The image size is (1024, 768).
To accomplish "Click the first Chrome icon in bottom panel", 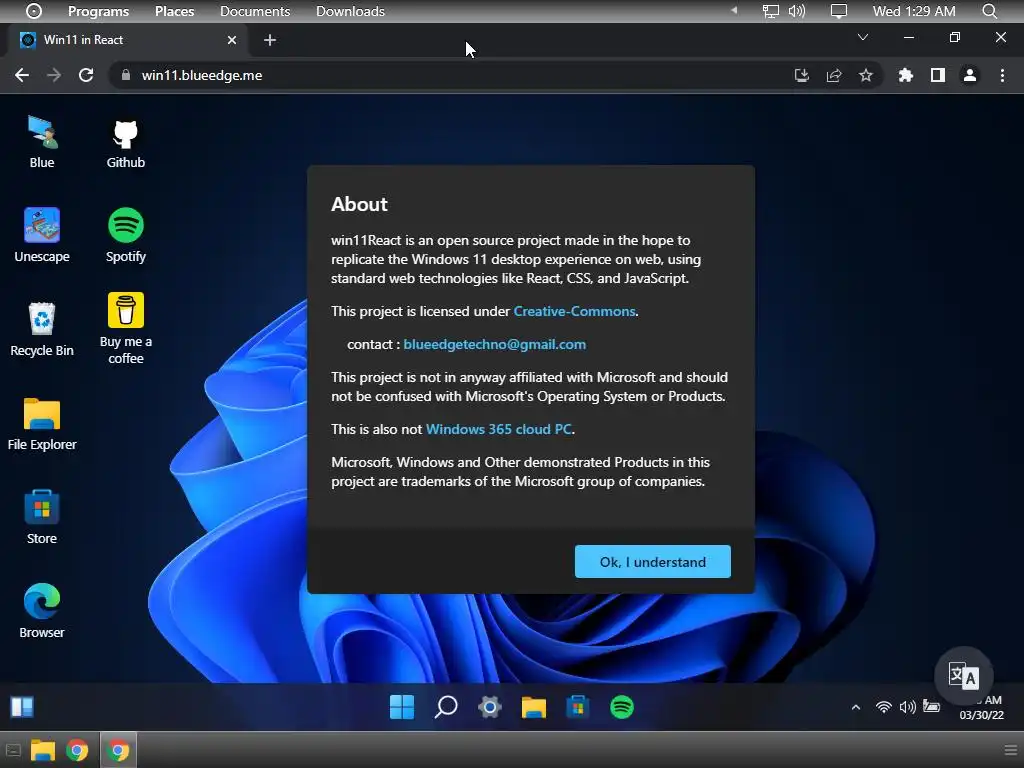I will [77, 750].
